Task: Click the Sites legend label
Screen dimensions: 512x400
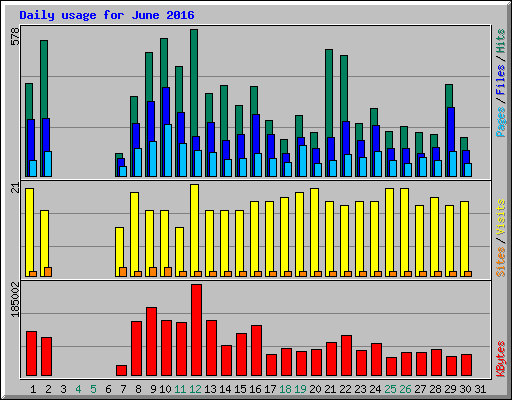Action: [x=501, y=262]
